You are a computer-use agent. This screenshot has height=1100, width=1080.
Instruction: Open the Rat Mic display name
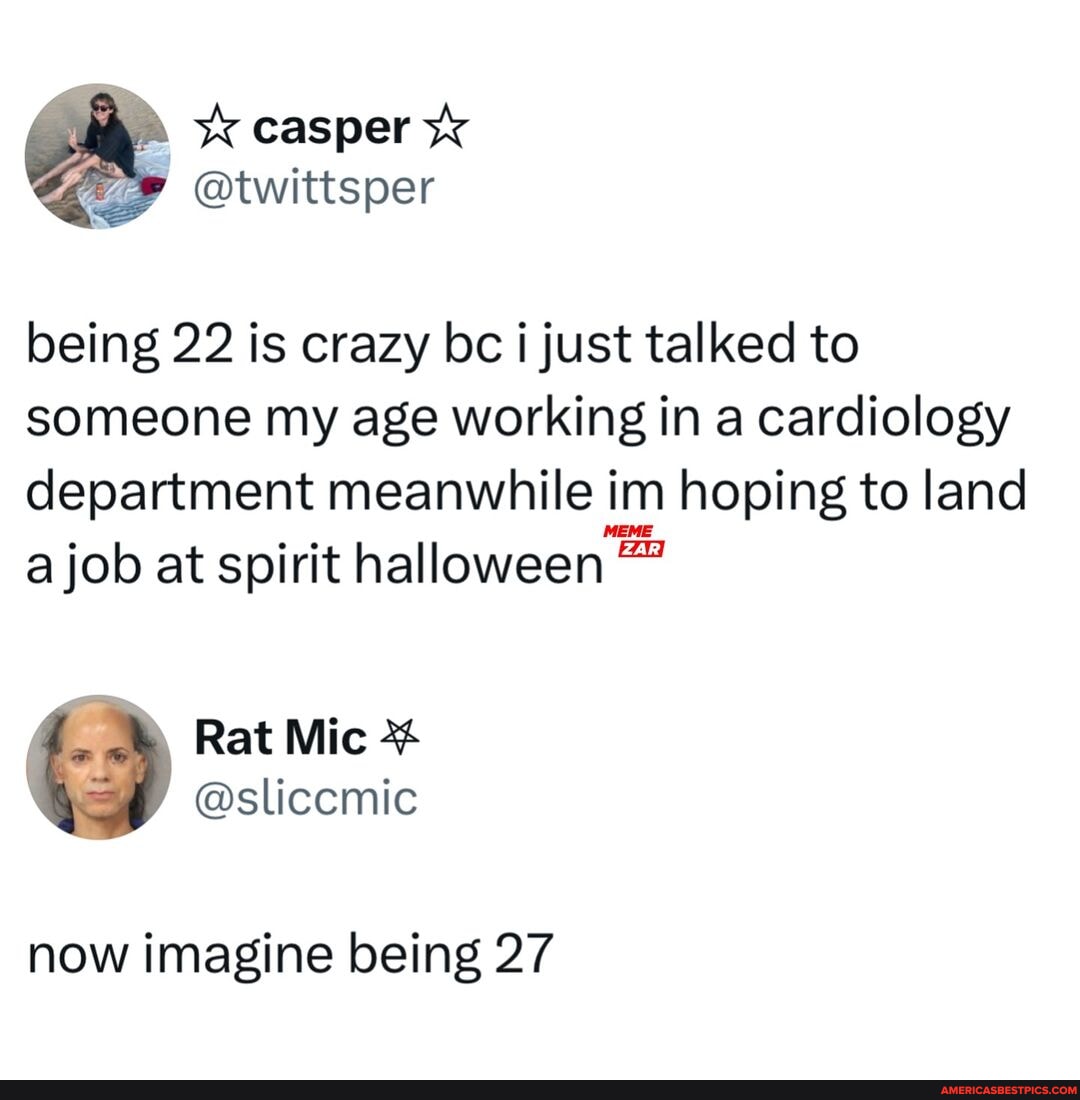click(x=281, y=740)
